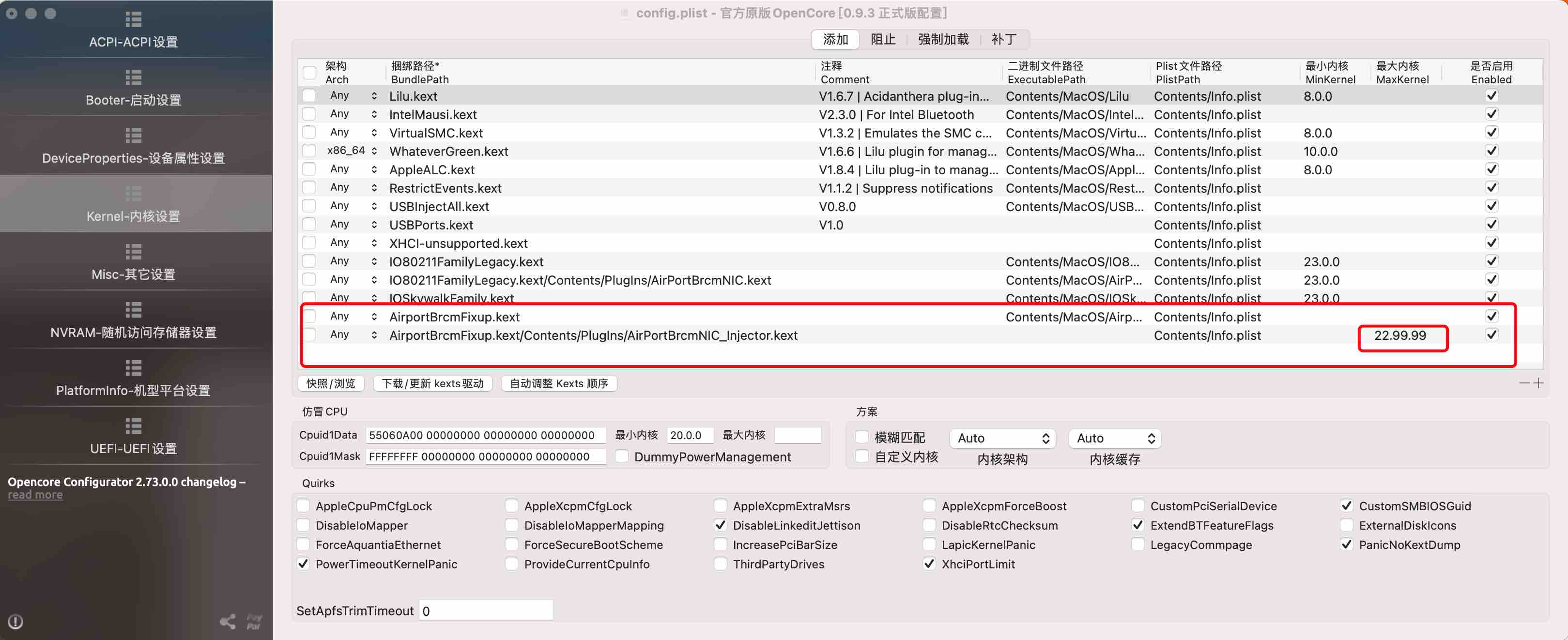Click 下载/更新 kexts驱动 button
This screenshot has height=640, width=1568.
(x=432, y=383)
